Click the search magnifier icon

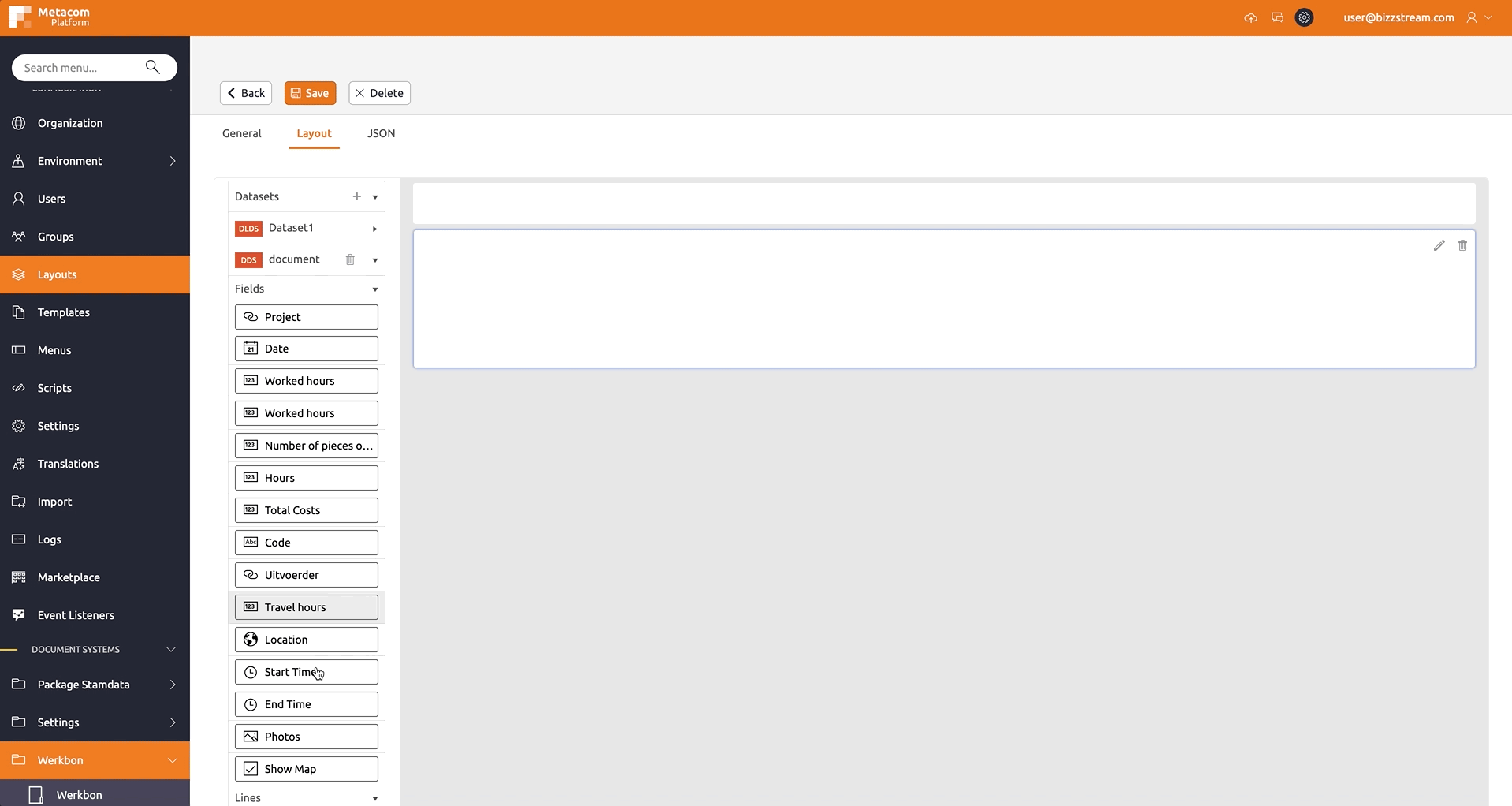153,67
